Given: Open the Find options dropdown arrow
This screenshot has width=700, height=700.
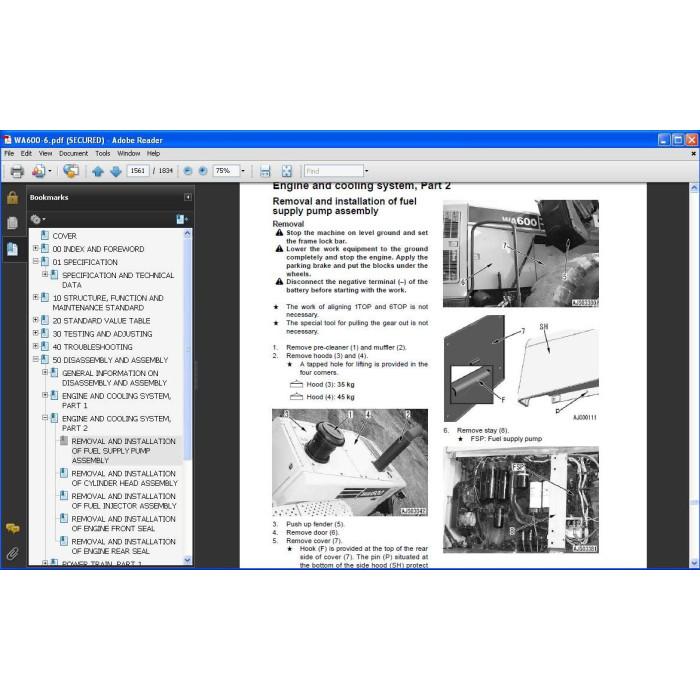Looking at the screenshot, I should [367, 171].
